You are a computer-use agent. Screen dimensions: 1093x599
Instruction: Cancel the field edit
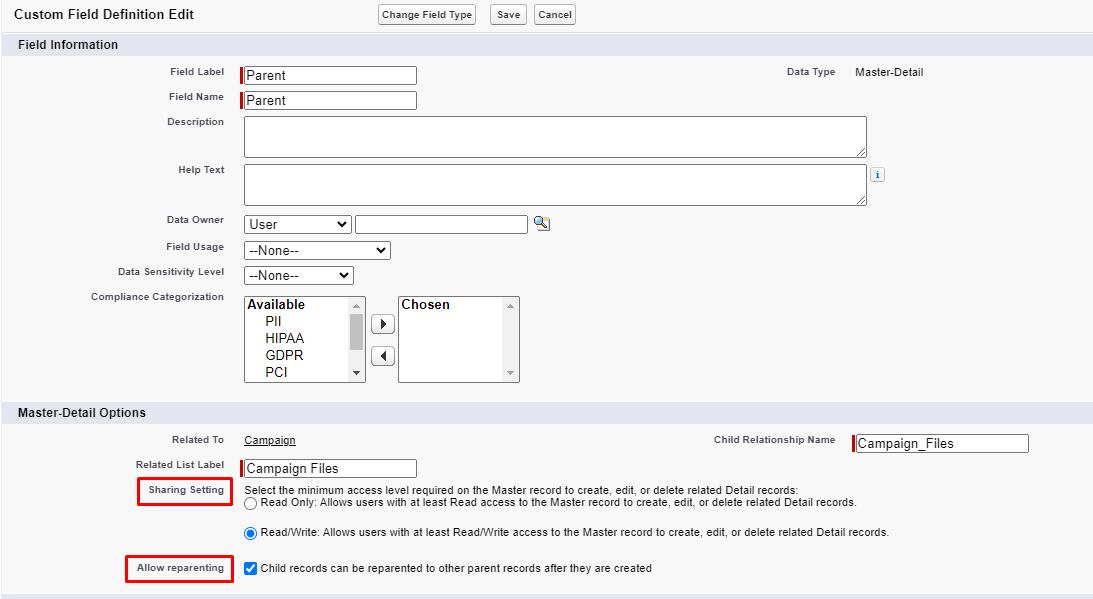[555, 15]
